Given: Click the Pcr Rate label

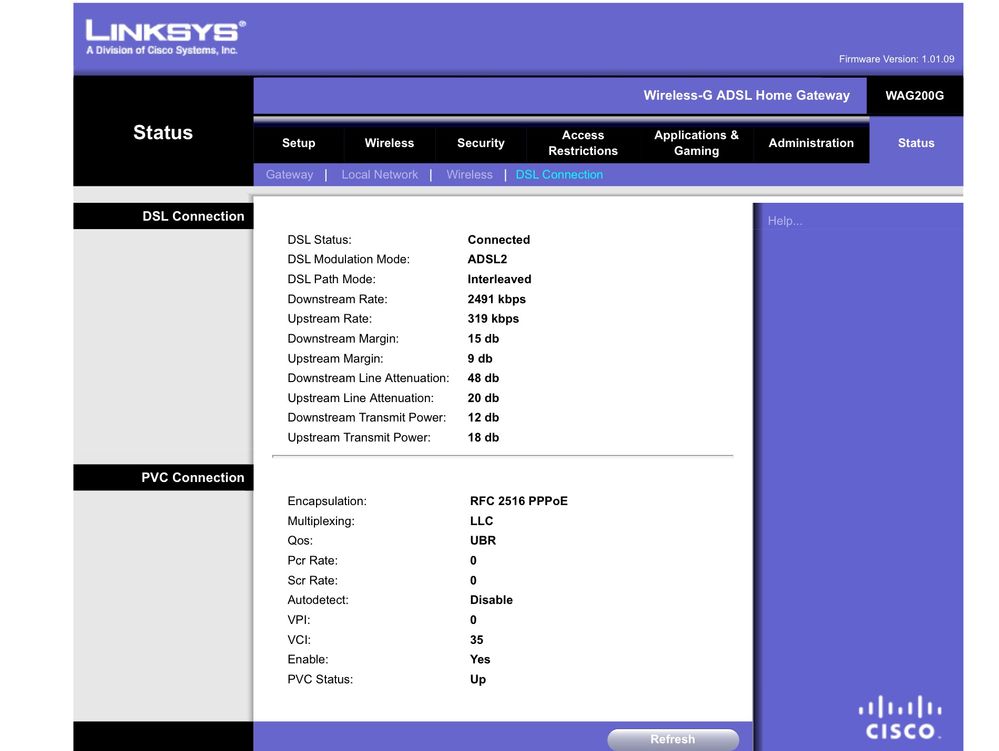Looking at the screenshot, I should 313,561.
